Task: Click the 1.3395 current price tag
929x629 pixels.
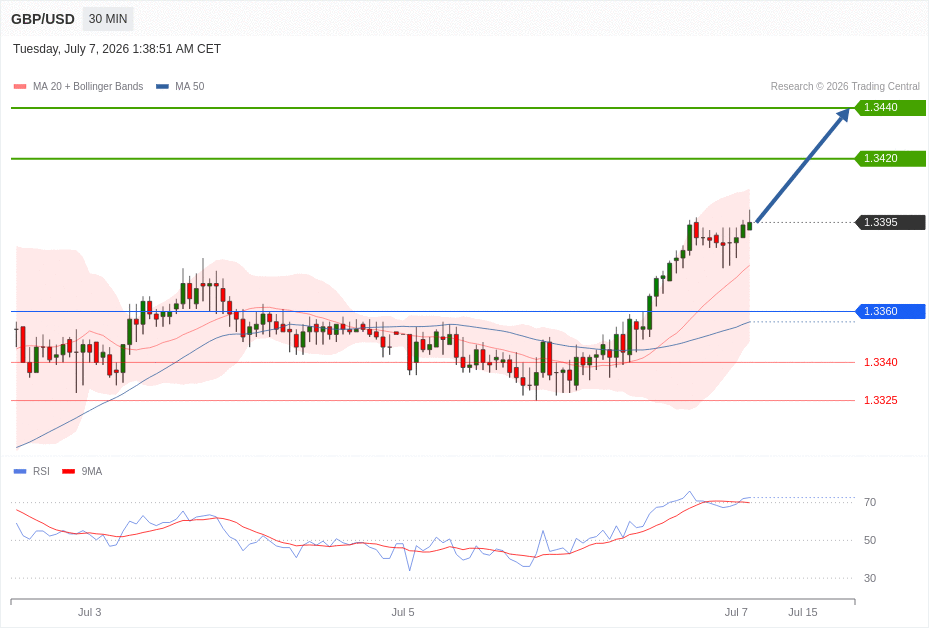Action: [890, 223]
